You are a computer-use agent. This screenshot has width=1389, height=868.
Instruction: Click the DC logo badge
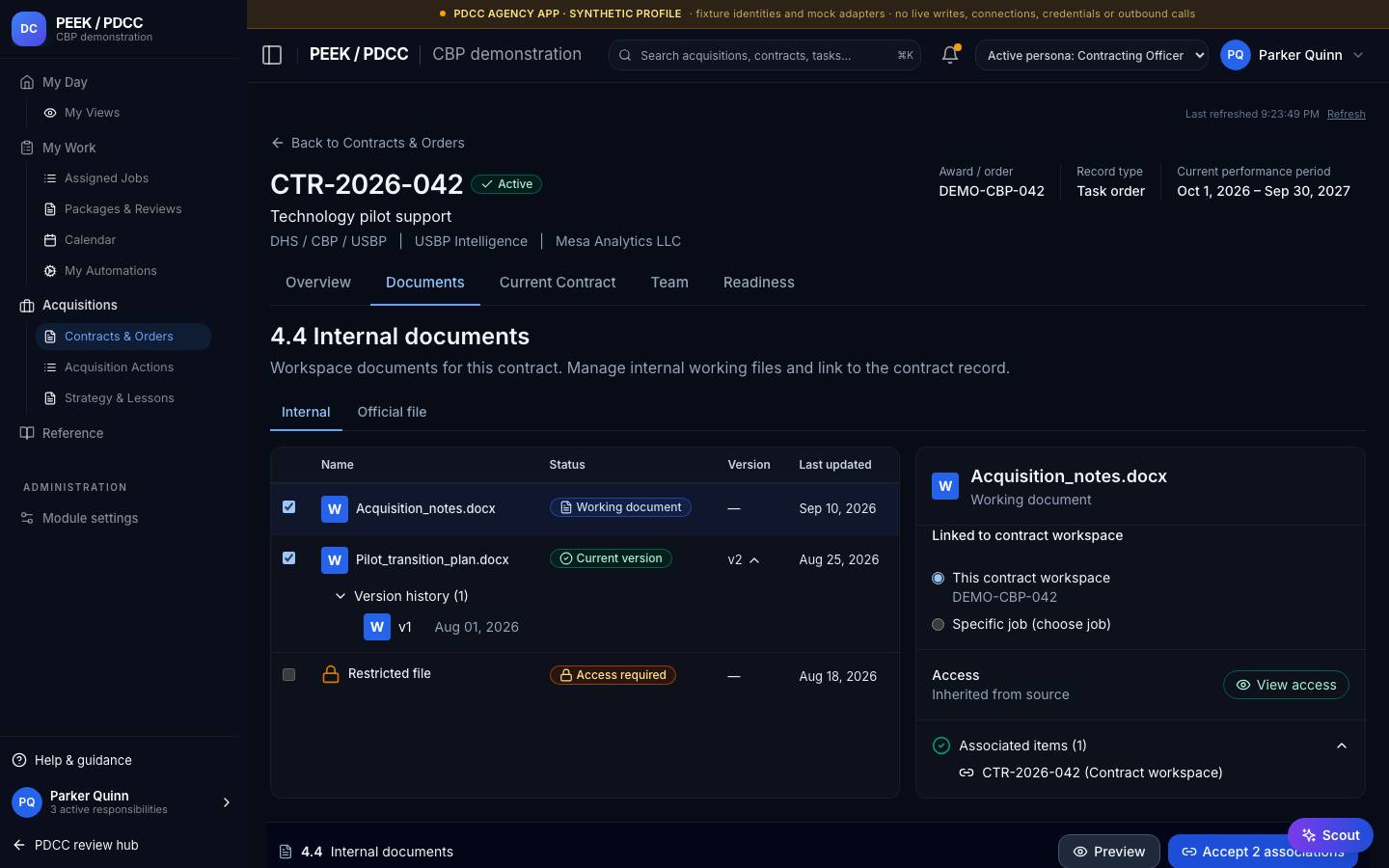[x=29, y=29]
